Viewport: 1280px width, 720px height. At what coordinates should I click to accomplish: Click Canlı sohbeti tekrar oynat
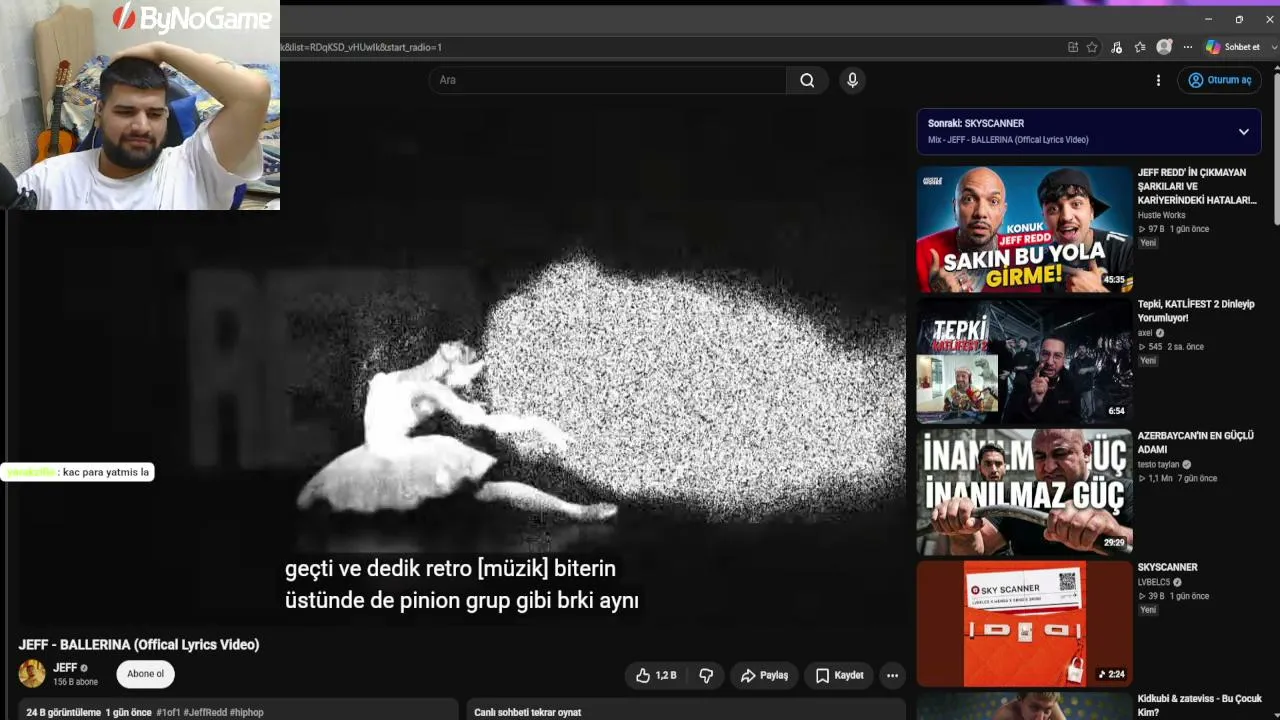point(527,712)
